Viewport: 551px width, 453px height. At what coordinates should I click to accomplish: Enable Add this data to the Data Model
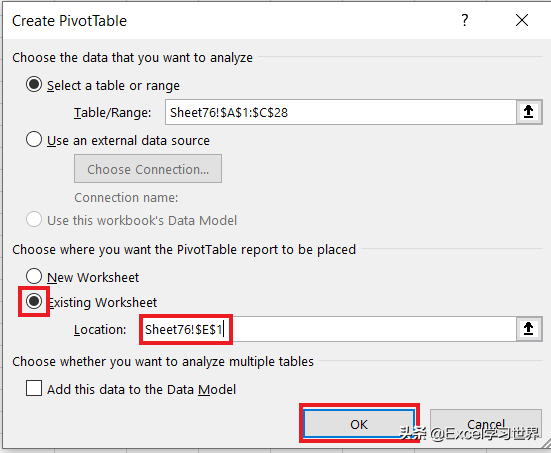[x=34, y=388]
